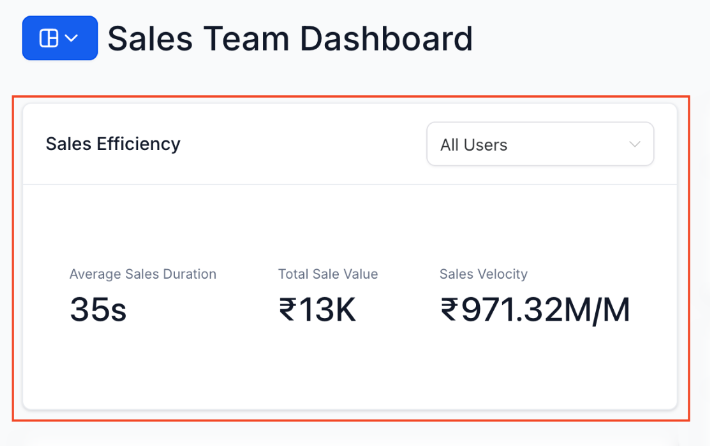Image resolution: width=710 pixels, height=446 pixels.
Task: Click the Average Sales Duration label
Action: [x=143, y=274]
